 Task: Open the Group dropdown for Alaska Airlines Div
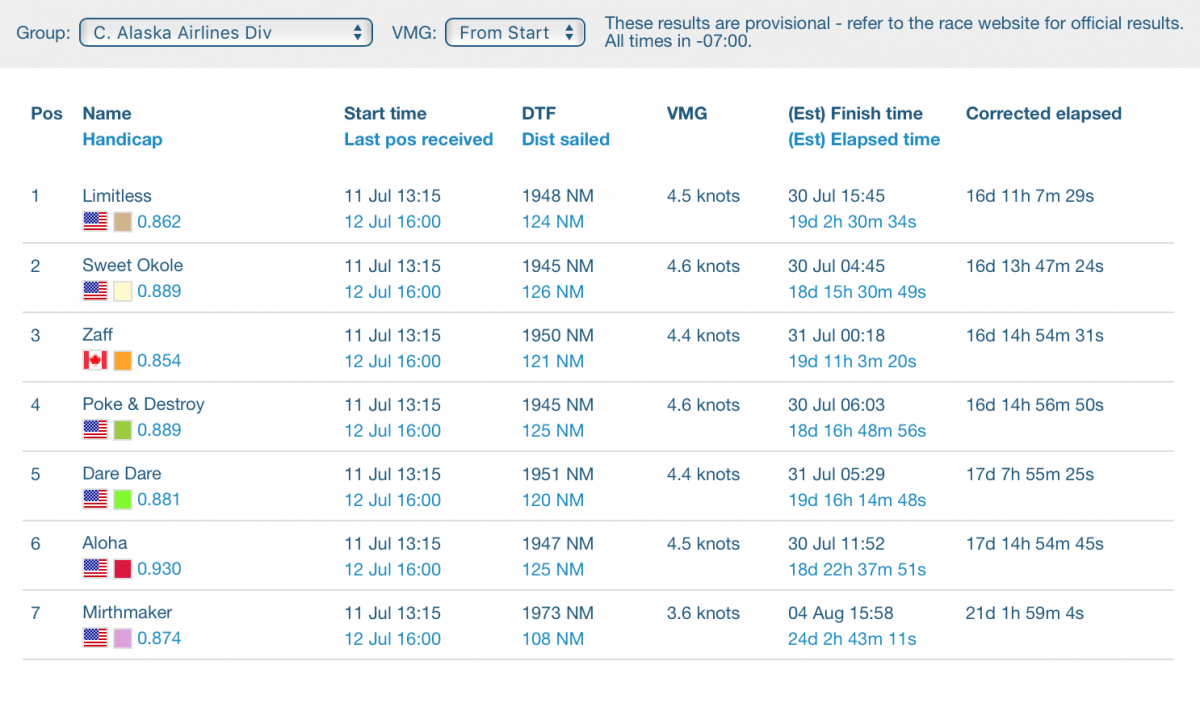click(226, 33)
